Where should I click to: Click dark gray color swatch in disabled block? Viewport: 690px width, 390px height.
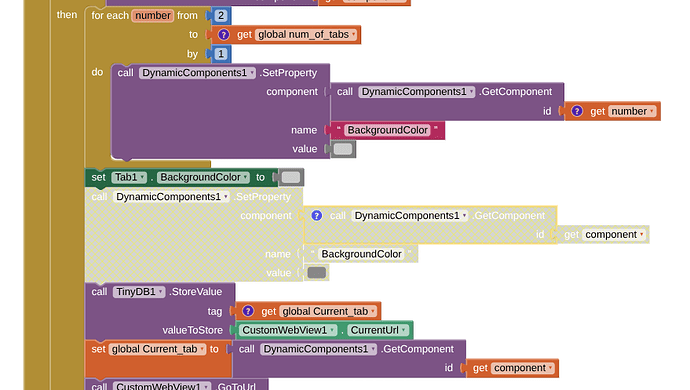317,272
